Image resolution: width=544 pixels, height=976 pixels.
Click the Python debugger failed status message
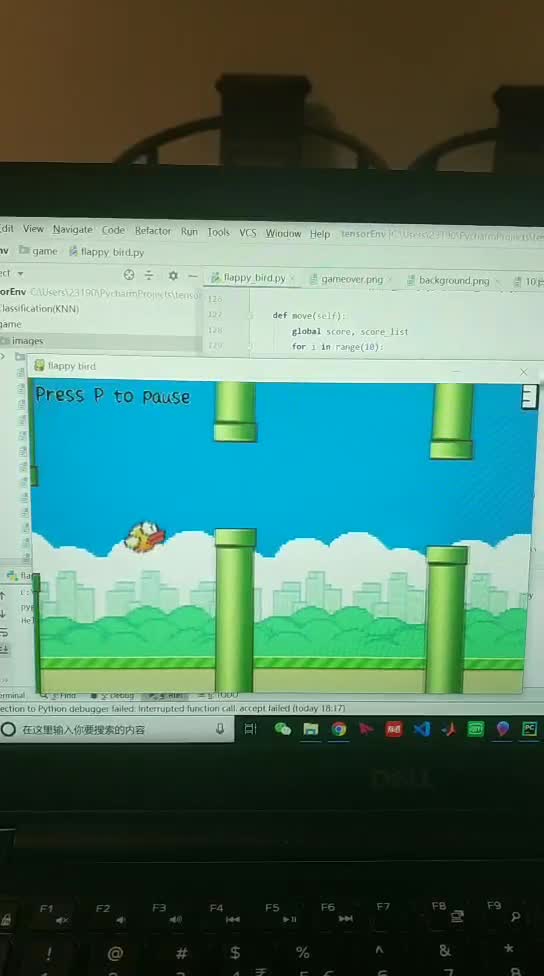(173, 708)
